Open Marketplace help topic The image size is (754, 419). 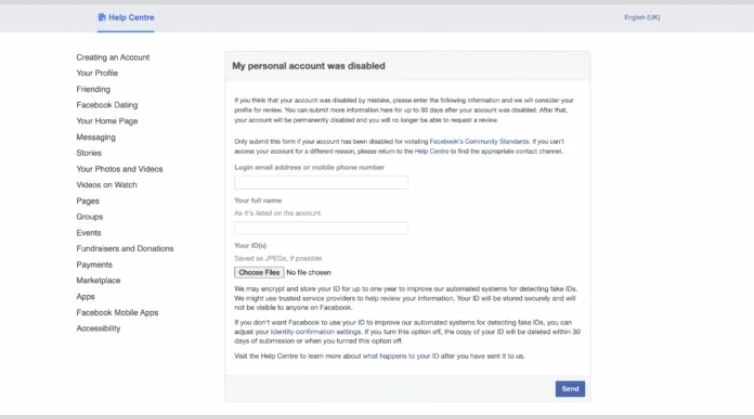tap(99, 280)
